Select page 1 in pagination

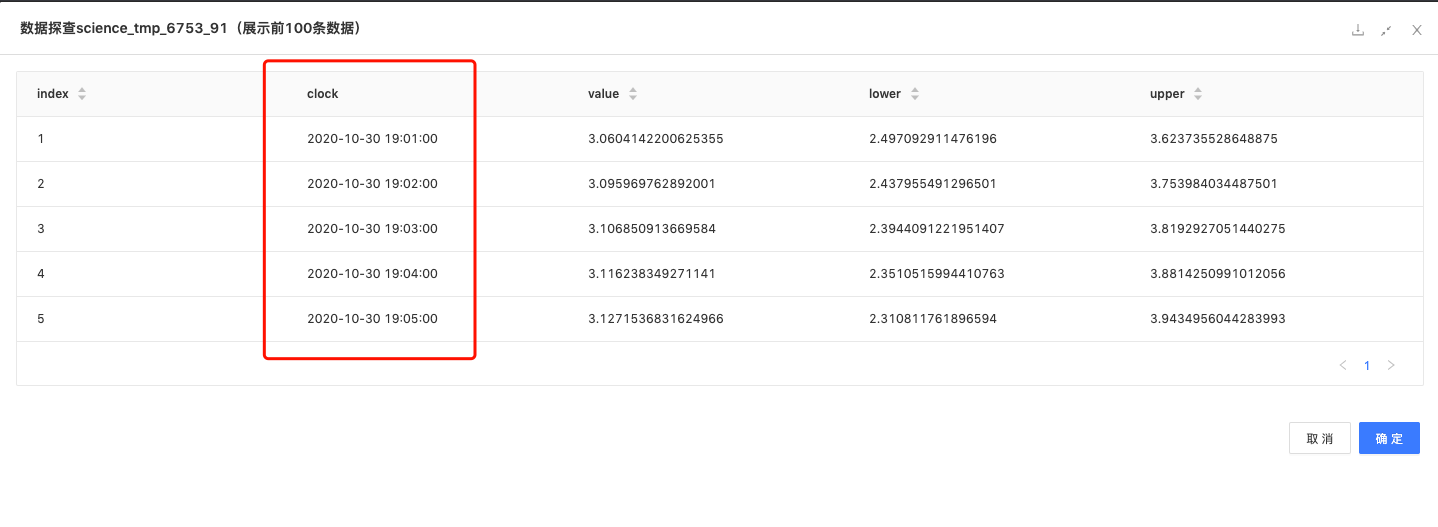(1367, 365)
